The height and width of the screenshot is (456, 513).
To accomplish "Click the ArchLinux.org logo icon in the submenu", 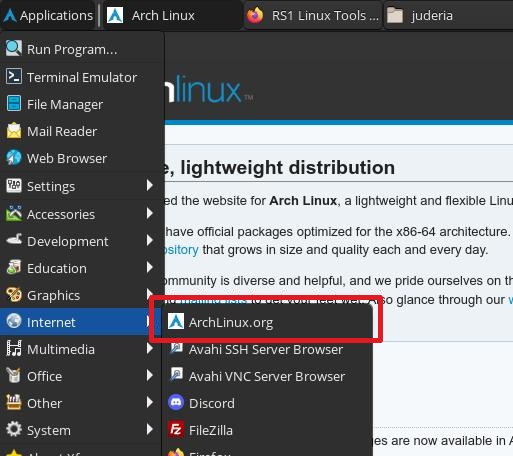I will point(176,322).
